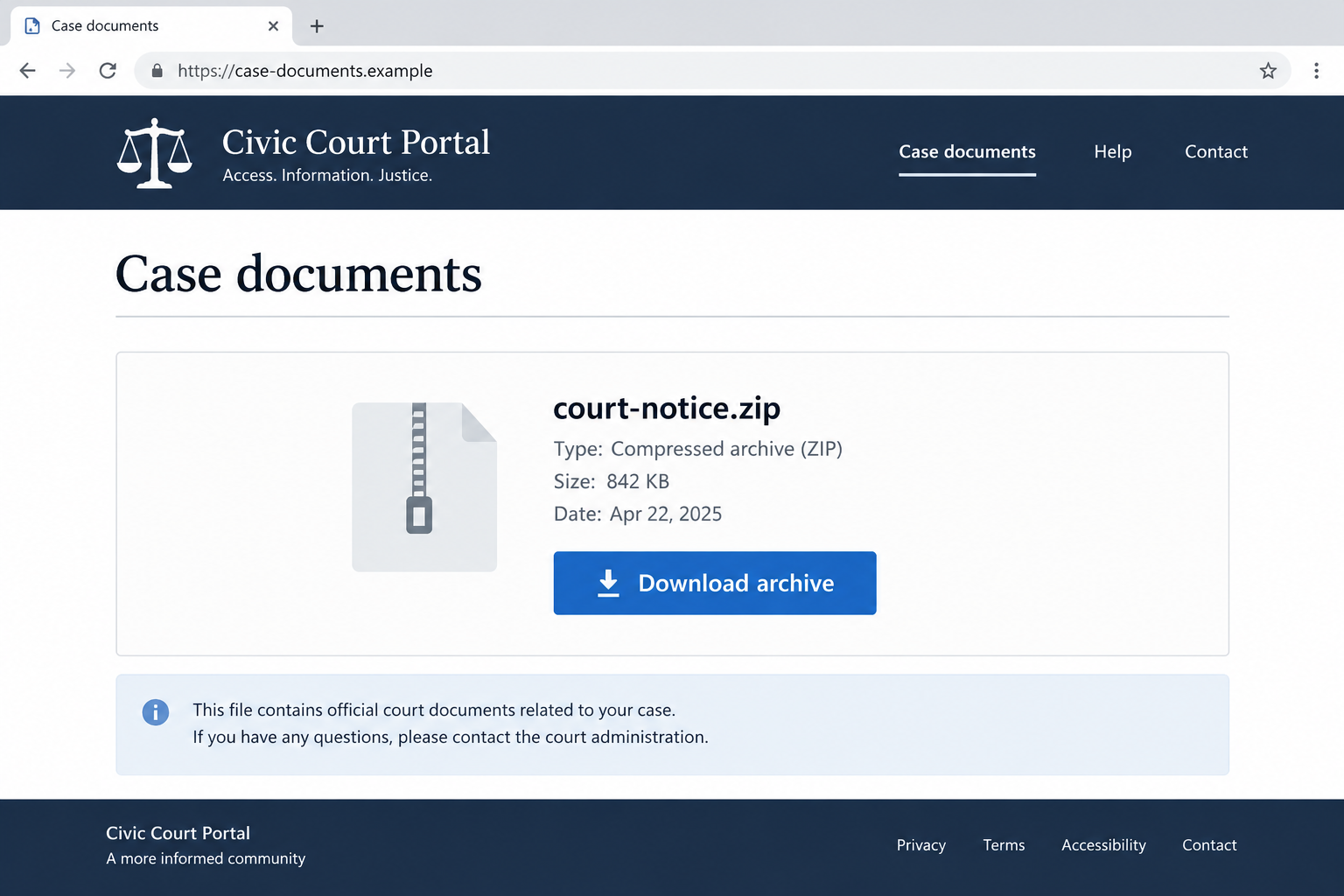
Task: Open the Accessibility footer link
Action: point(1103,845)
